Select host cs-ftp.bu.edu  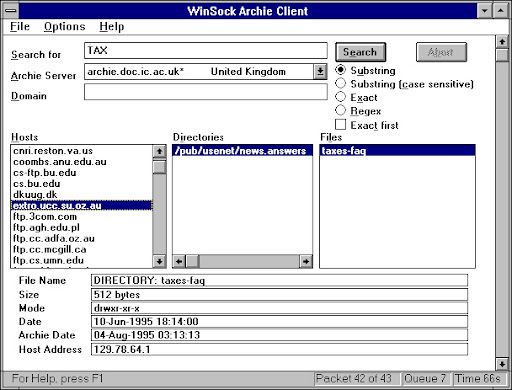point(81,173)
